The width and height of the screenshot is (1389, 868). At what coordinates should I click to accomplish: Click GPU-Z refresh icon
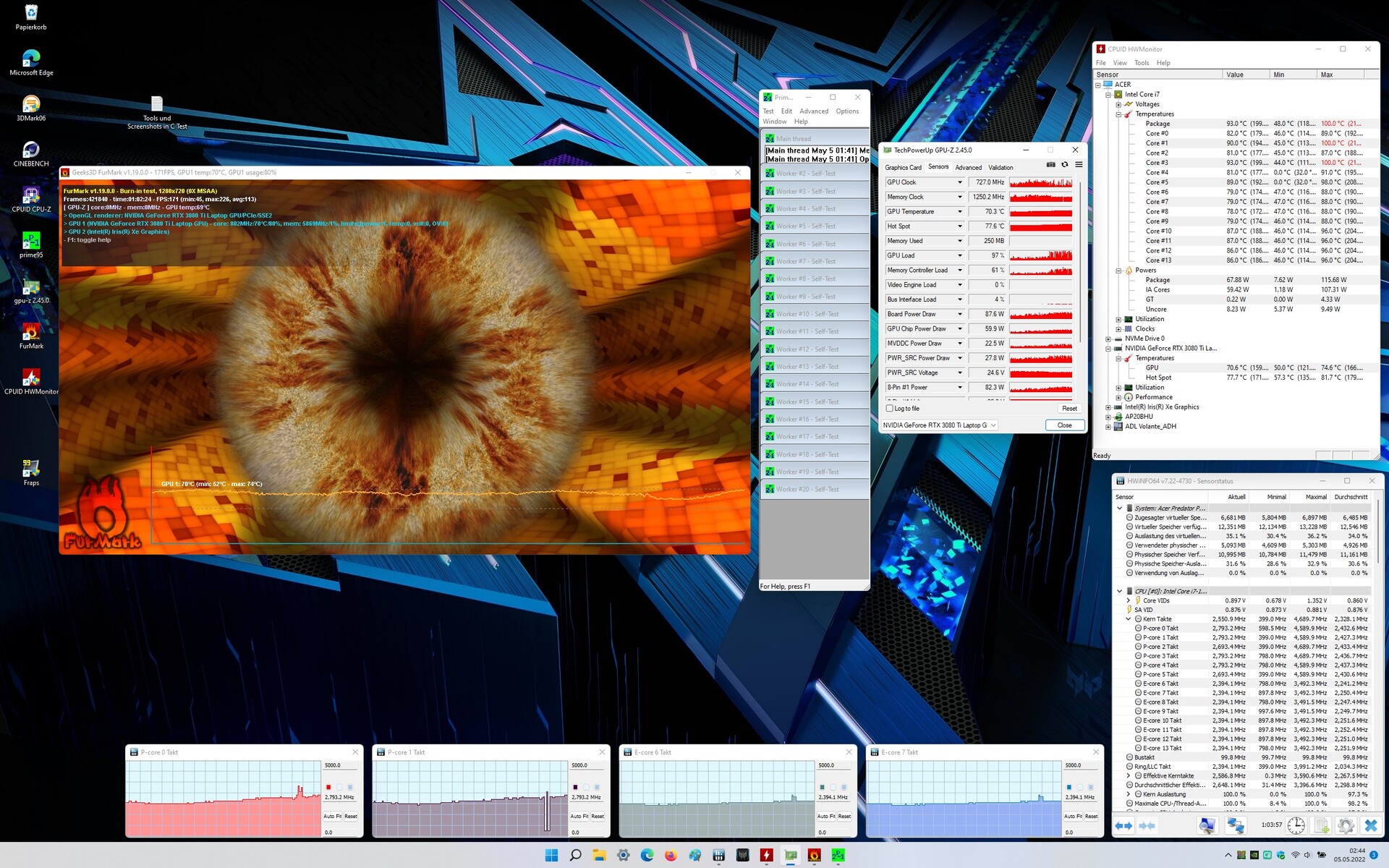1064,165
